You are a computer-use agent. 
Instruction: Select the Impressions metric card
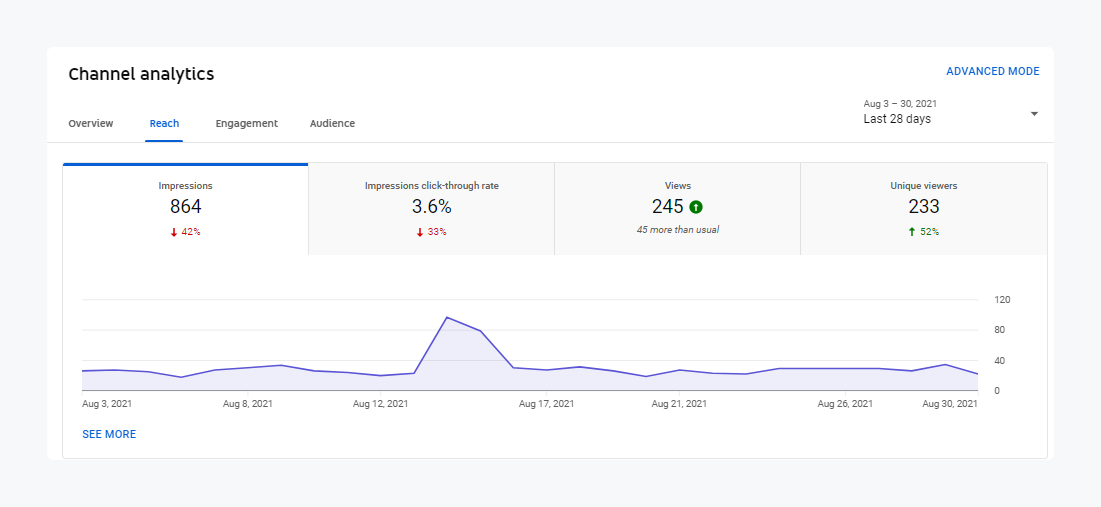[x=186, y=209]
